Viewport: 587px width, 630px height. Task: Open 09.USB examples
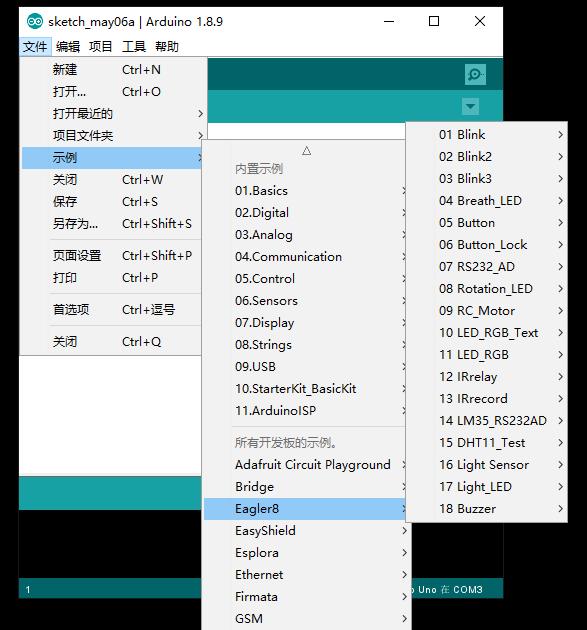click(x=305, y=367)
